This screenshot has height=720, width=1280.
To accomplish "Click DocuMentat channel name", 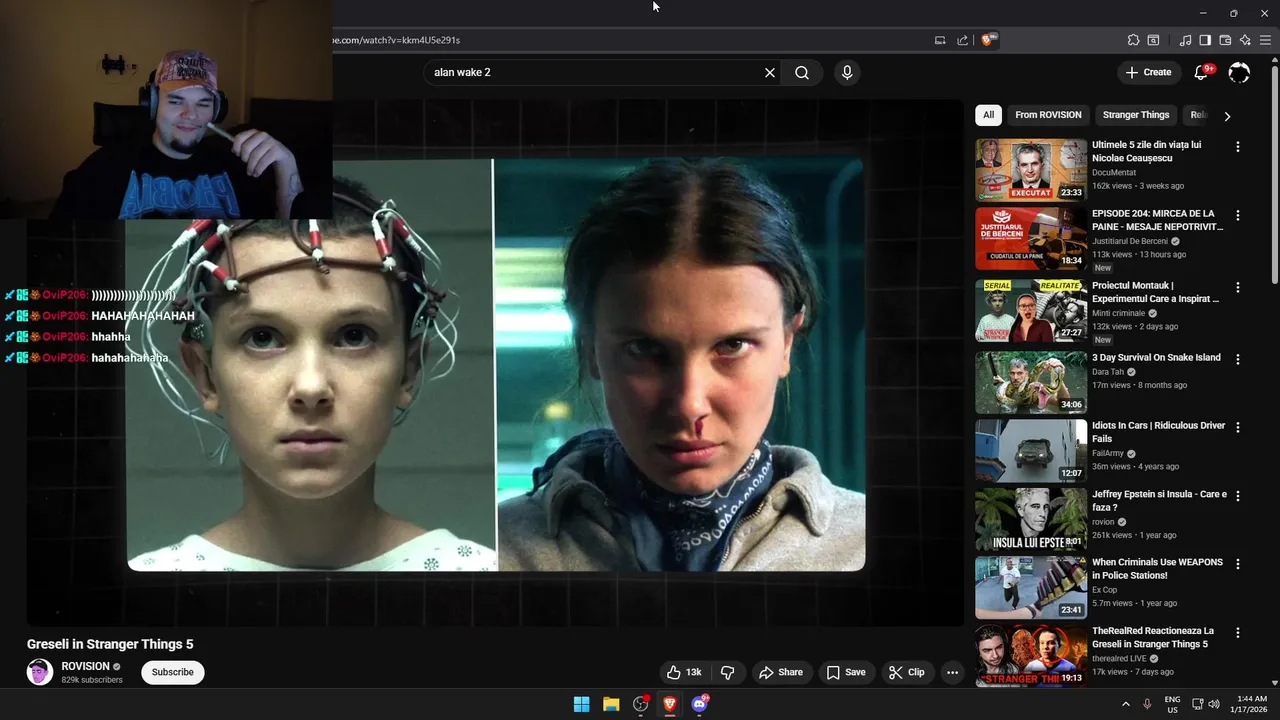I will (1114, 173).
